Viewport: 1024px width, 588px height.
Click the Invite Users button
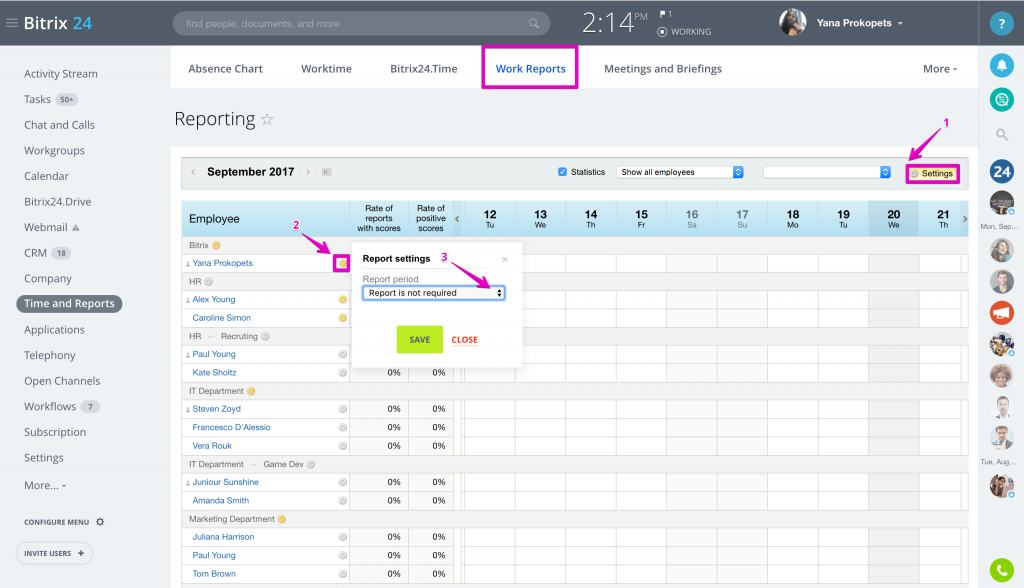[x=54, y=553]
